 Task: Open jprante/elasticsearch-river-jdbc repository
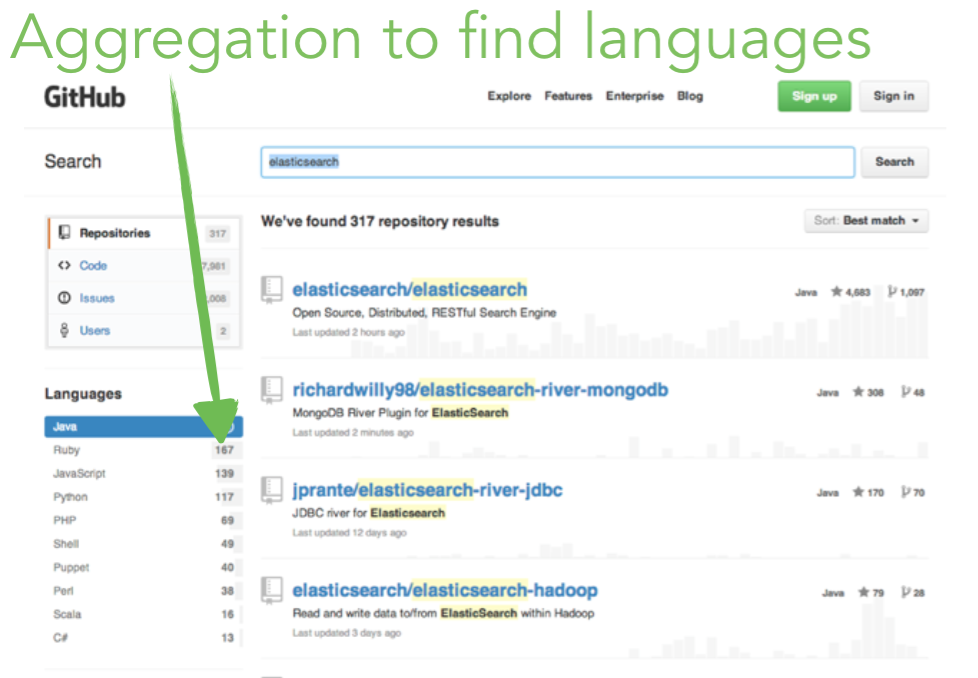tap(427, 490)
